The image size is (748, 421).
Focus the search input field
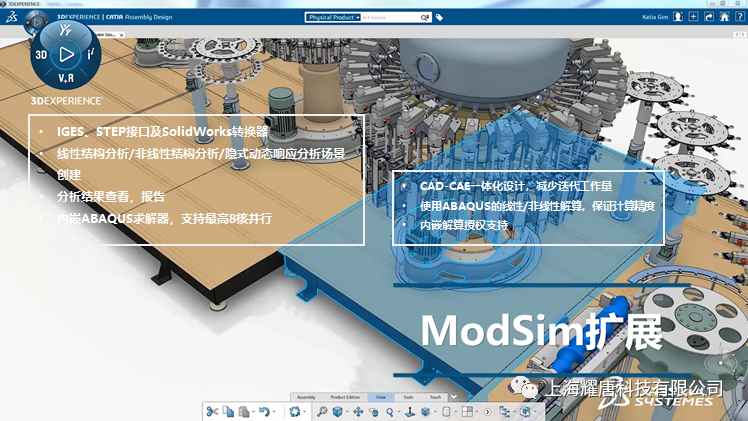coord(390,17)
